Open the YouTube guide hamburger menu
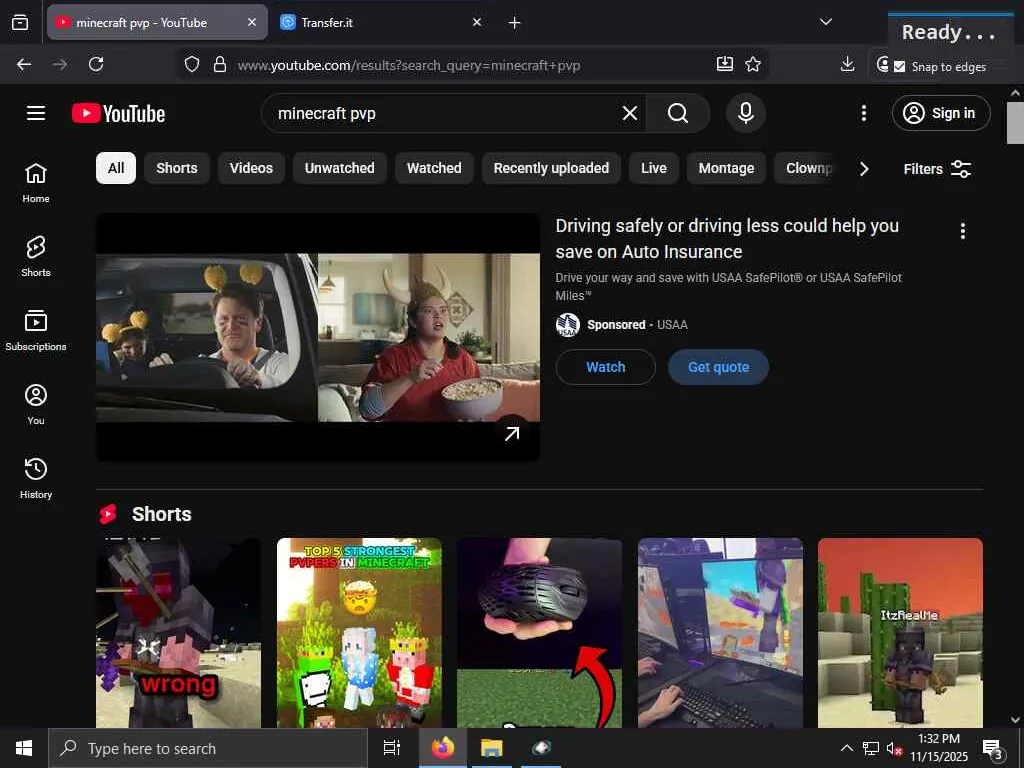This screenshot has height=768, width=1024. (x=36, y=113)
